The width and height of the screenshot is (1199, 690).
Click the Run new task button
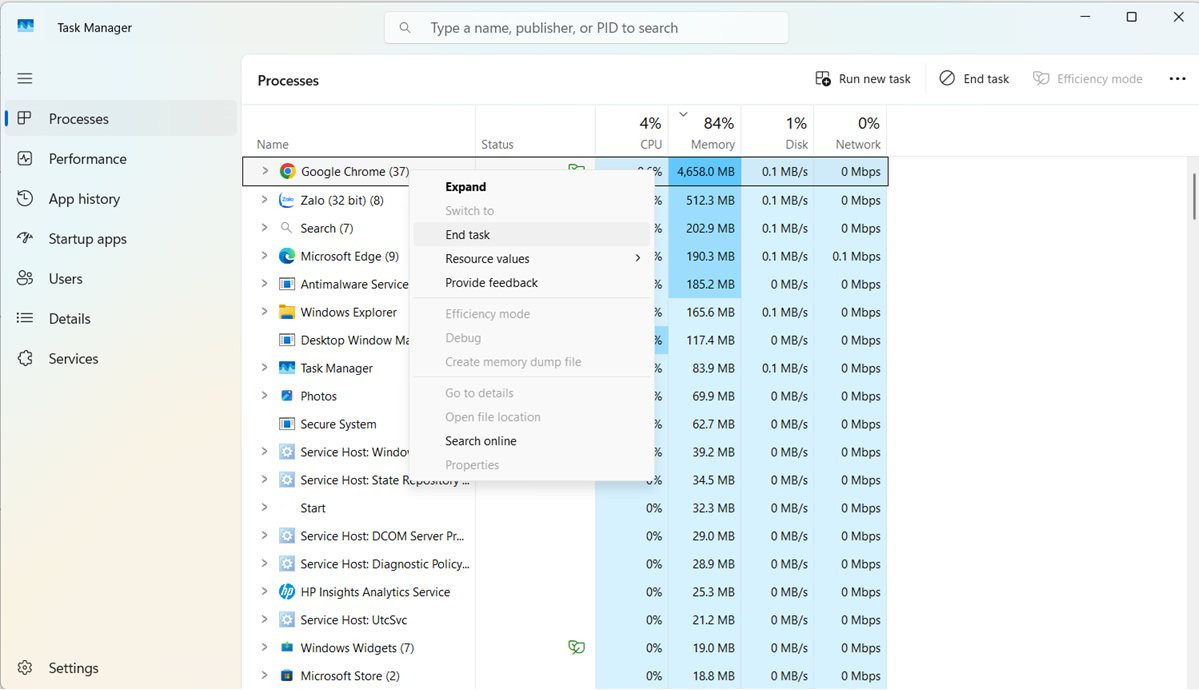[x=863, y=79]
